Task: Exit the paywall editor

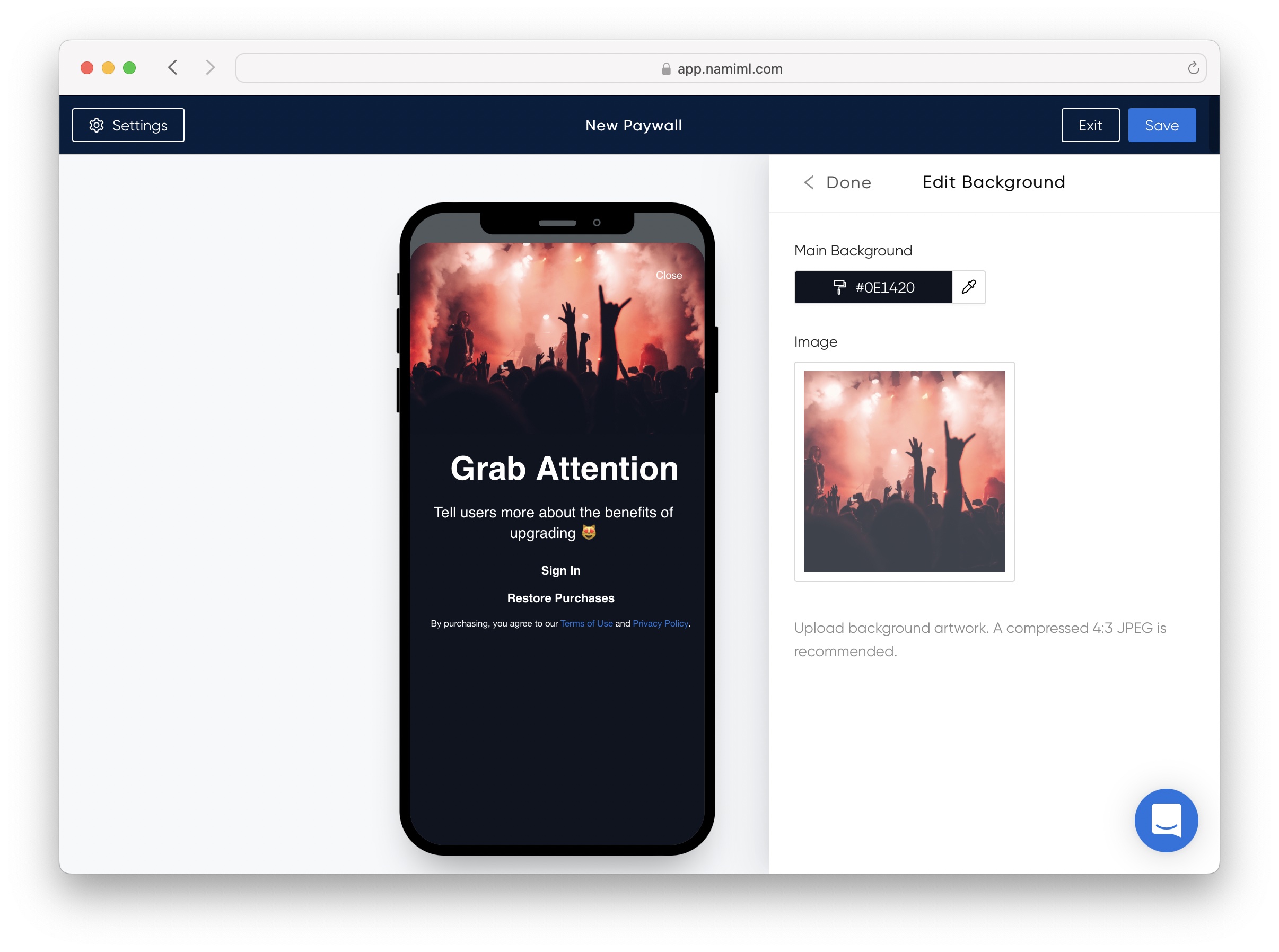Action: tap(1089, 125)
